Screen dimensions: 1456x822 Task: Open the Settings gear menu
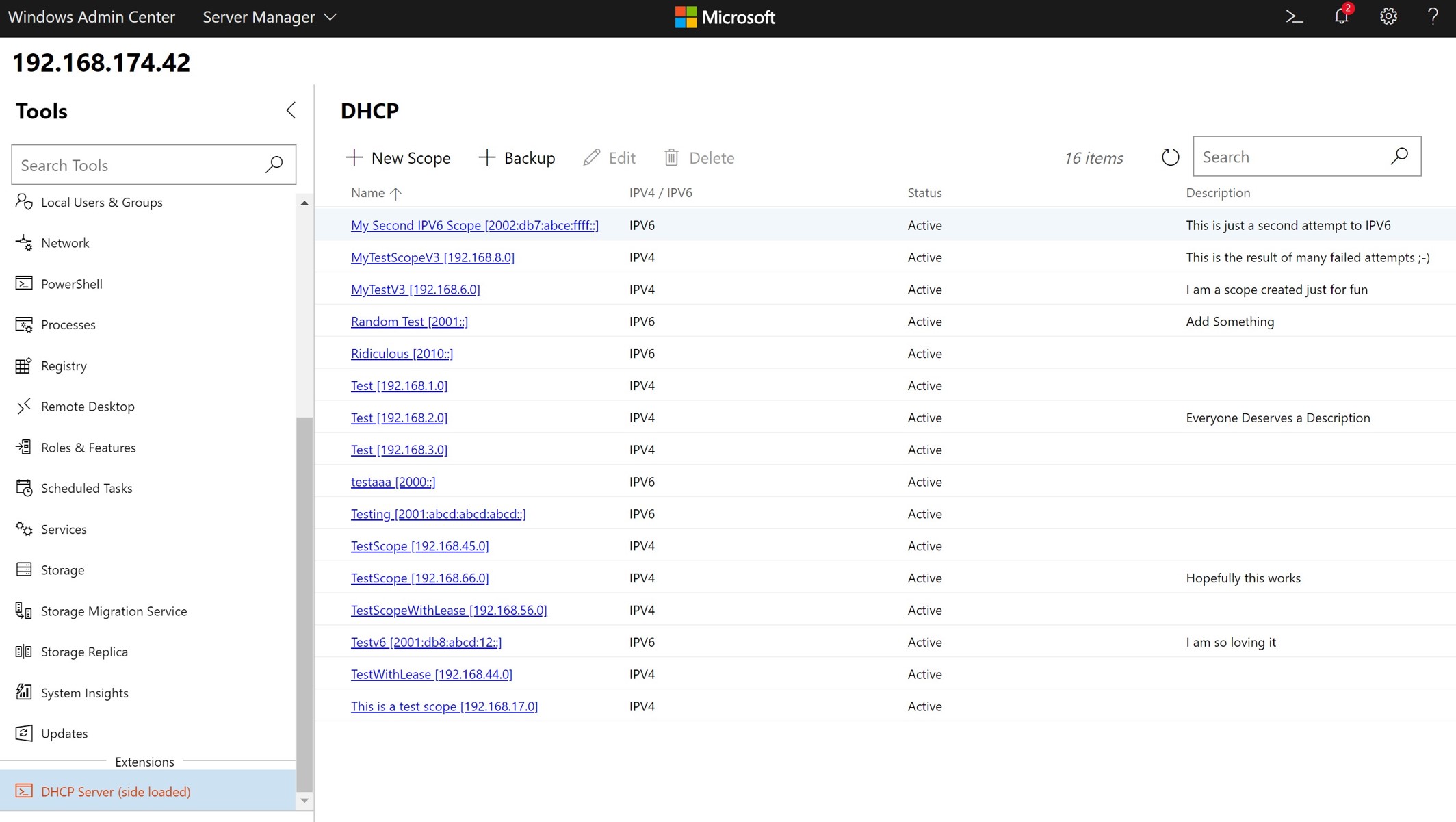coord(1388,17)
